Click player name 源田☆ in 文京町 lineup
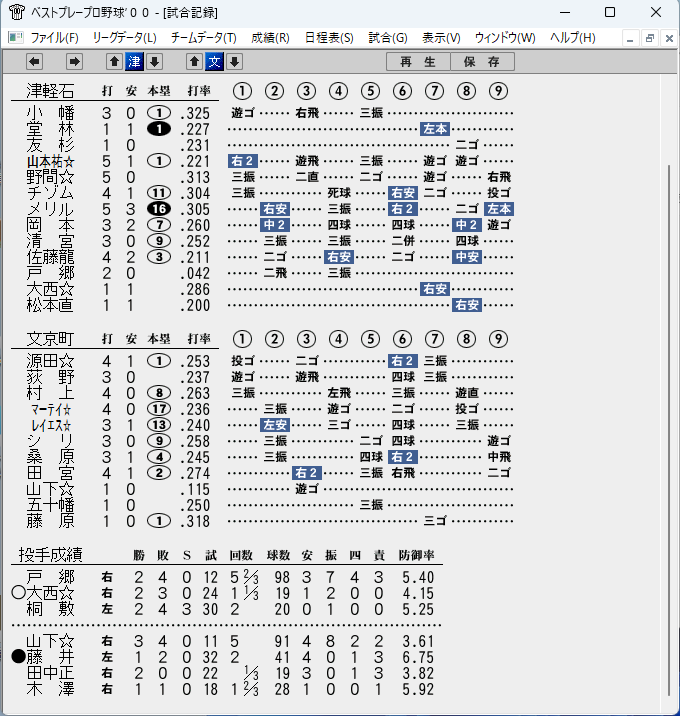The height and width of the screenshot is (716, 680). pyautogui.click(x=50, y=361)
